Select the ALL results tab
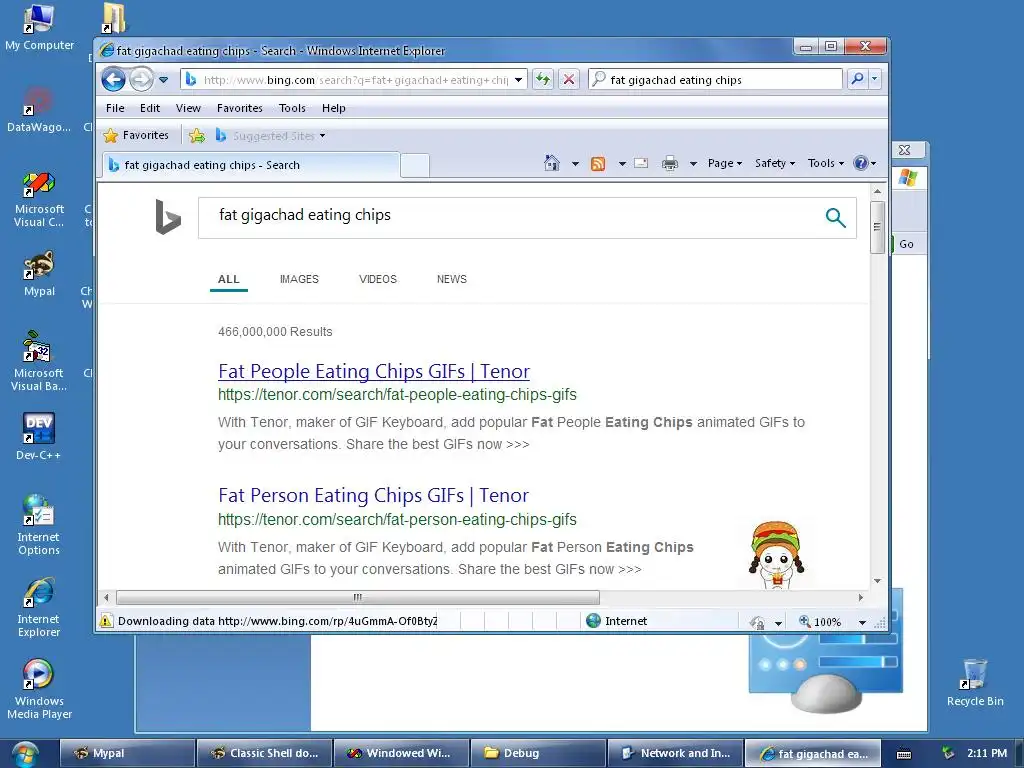 click(x=229, y=280)
